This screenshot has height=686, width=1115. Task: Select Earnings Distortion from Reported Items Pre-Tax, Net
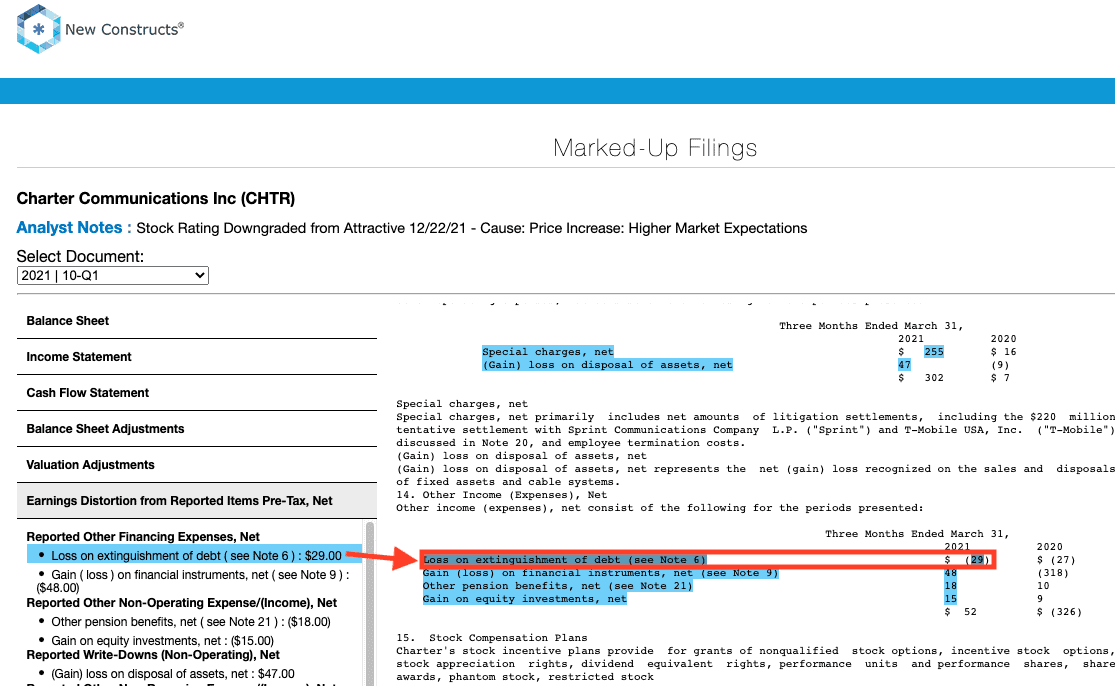pyautogui.click(x=197, y=500)
